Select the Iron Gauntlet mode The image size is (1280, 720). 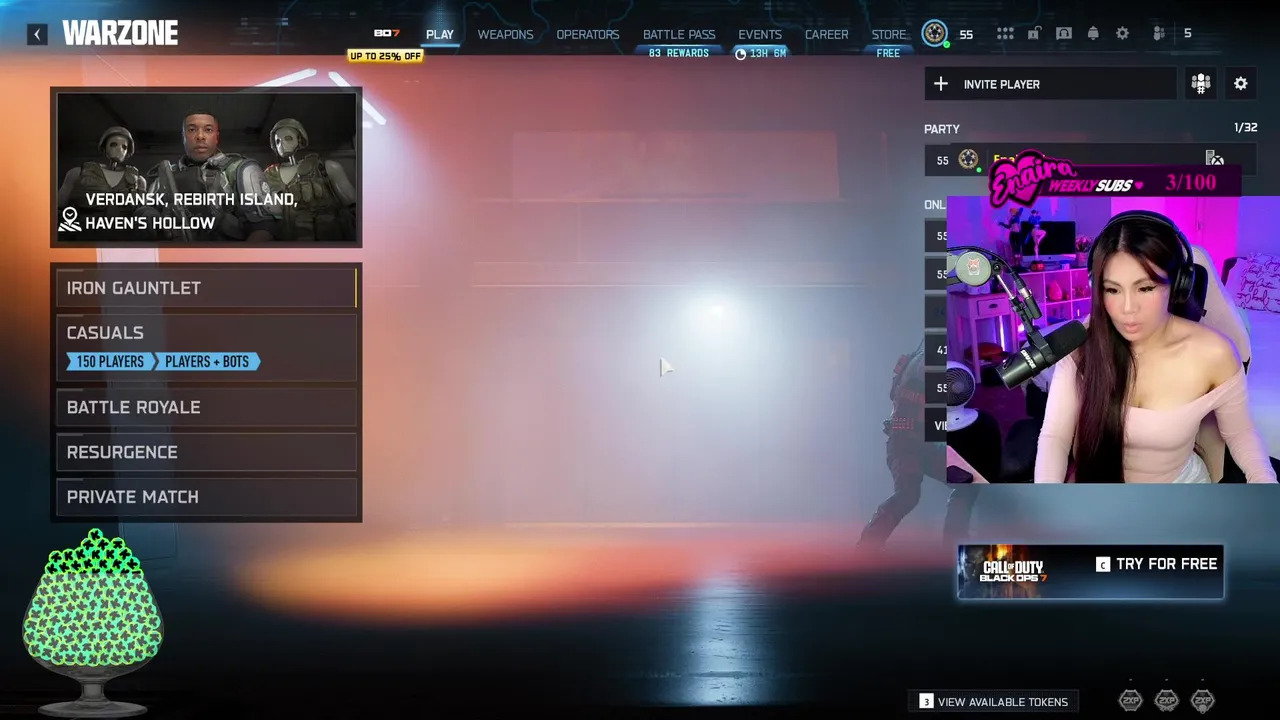pos(207,288)
